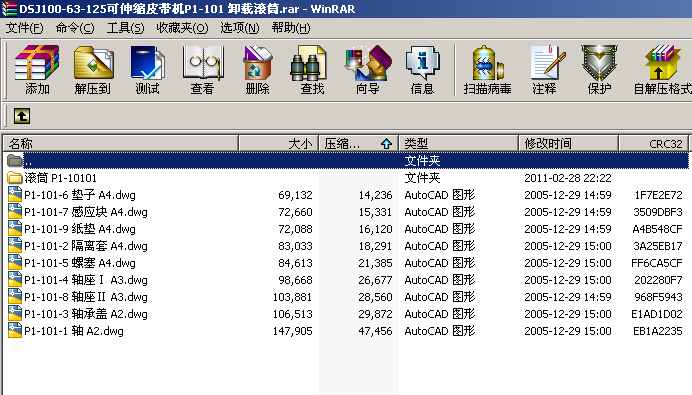Select file name P1-101-7 感应块 A4.dwg
Viewport: 692px width, 395px height.
(86, 212)
